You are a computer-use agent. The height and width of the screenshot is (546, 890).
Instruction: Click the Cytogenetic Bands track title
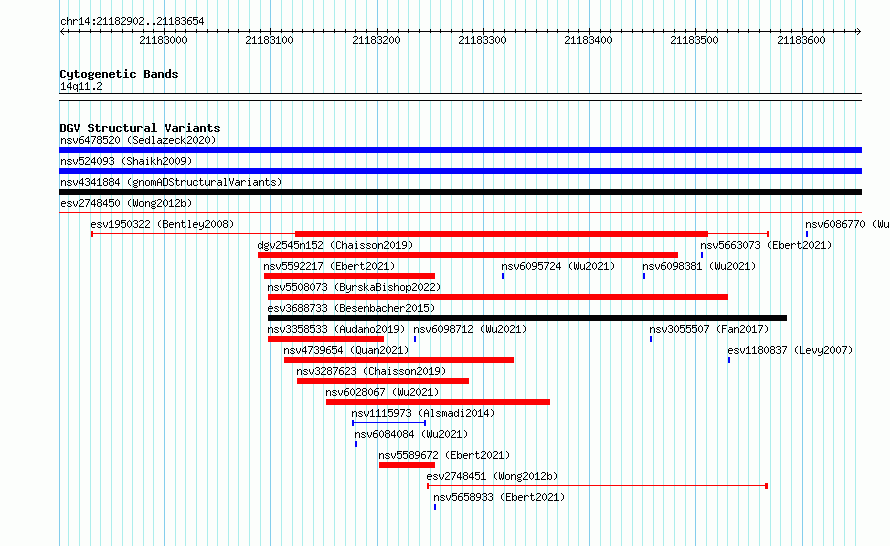tap(119, 74)
